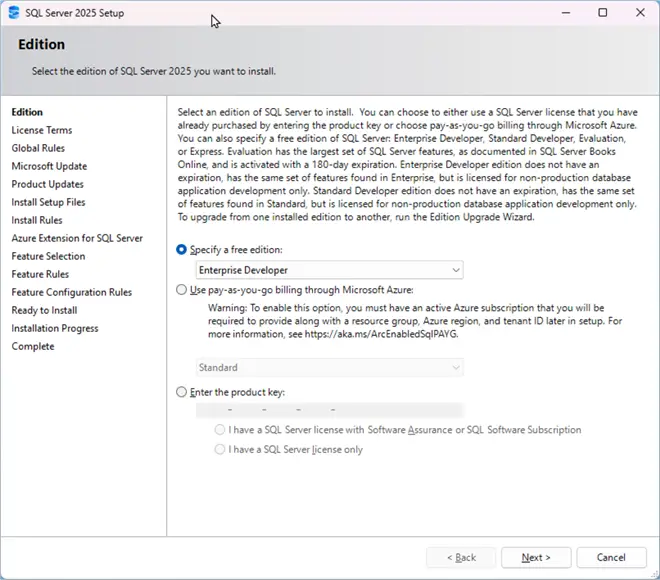Click the Back button

point(461,558)
